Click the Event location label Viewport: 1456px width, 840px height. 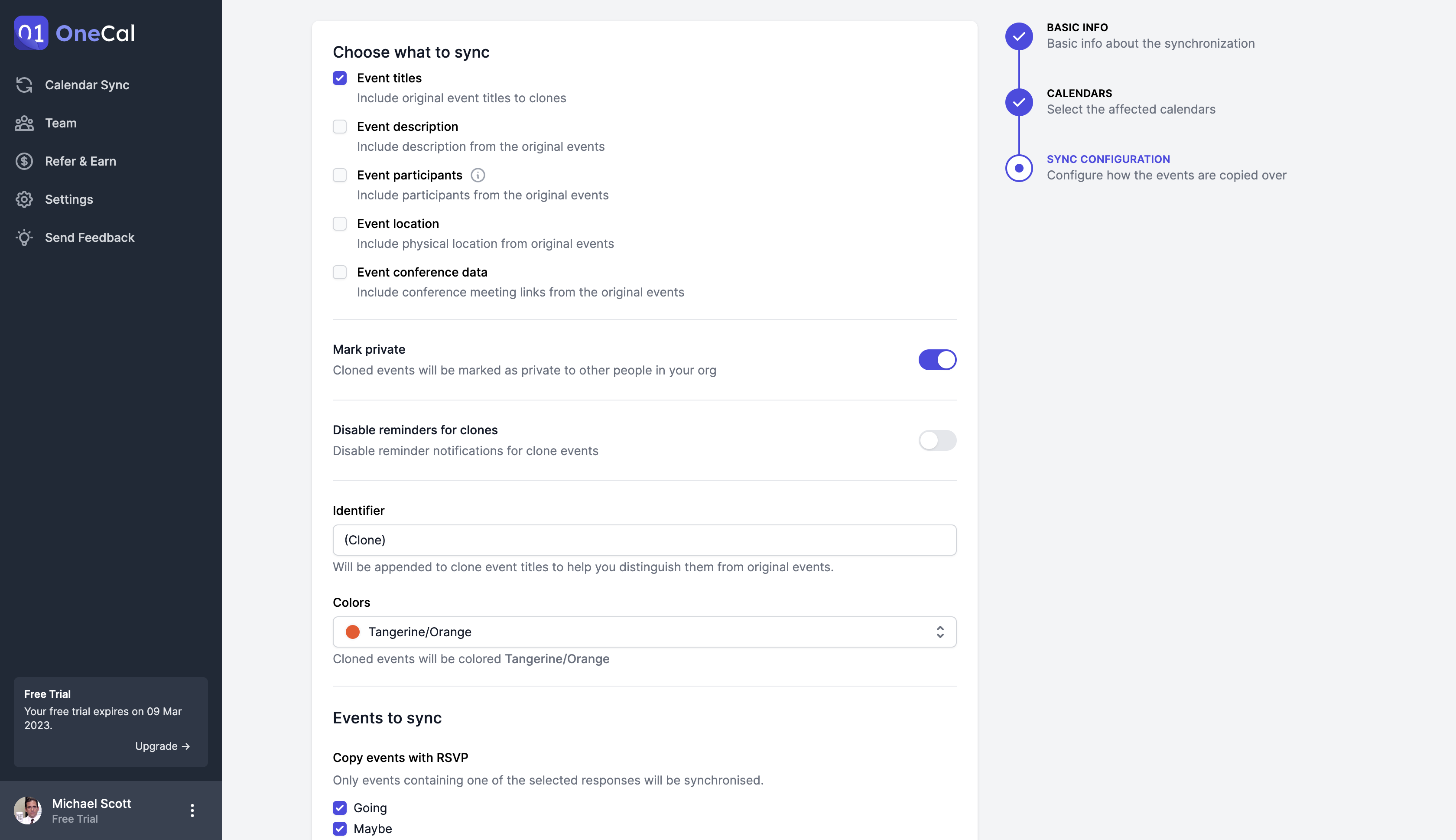(398, 223)
